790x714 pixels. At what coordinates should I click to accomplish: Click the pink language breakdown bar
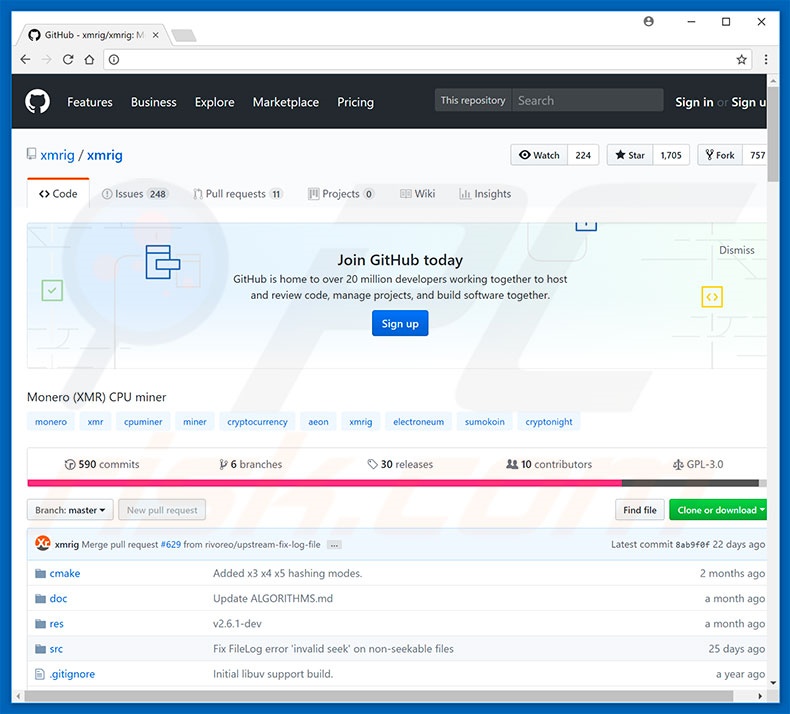[324, 483]
